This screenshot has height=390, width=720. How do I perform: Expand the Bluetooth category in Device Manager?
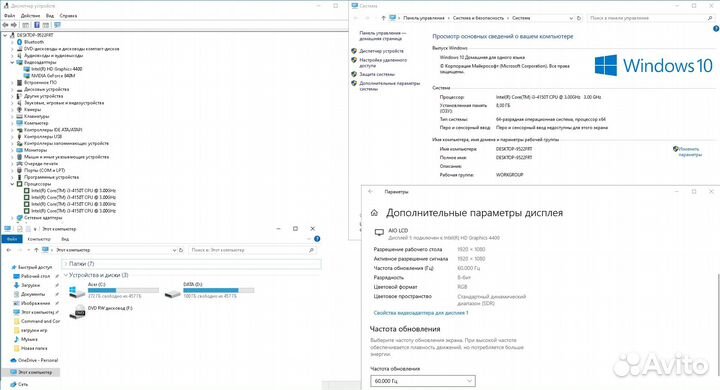12,42
